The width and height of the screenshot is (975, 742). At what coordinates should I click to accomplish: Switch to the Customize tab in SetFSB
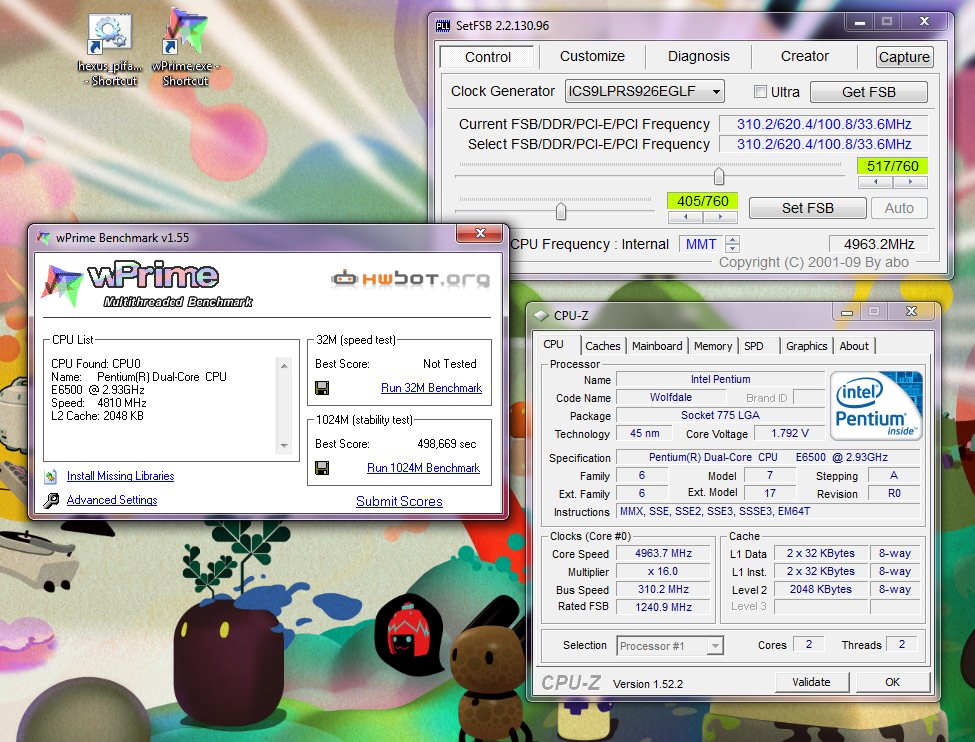[x=592, y=56]
